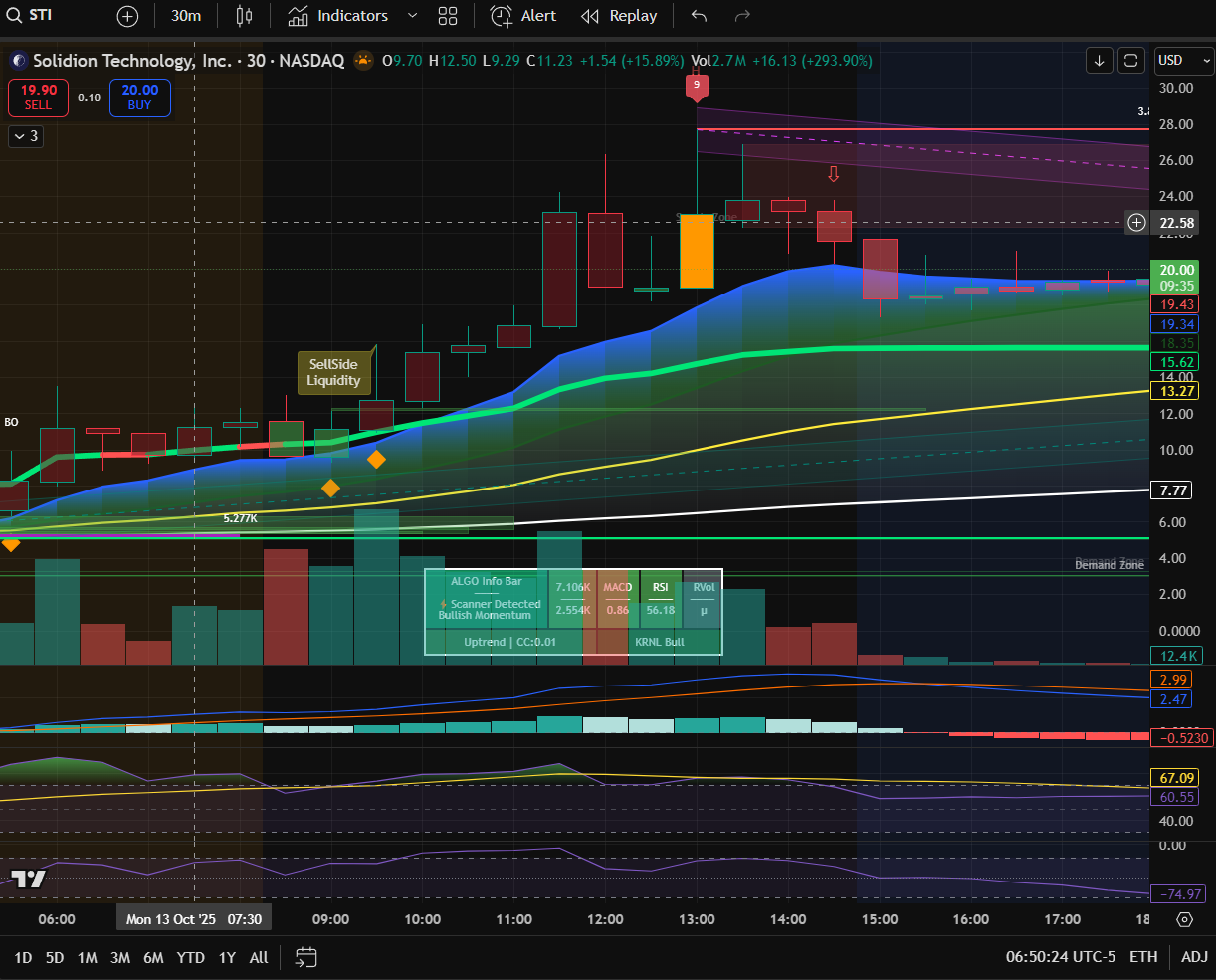
Task: Click the plus icon at price 22.58
Action: (x=1136, y=223)
